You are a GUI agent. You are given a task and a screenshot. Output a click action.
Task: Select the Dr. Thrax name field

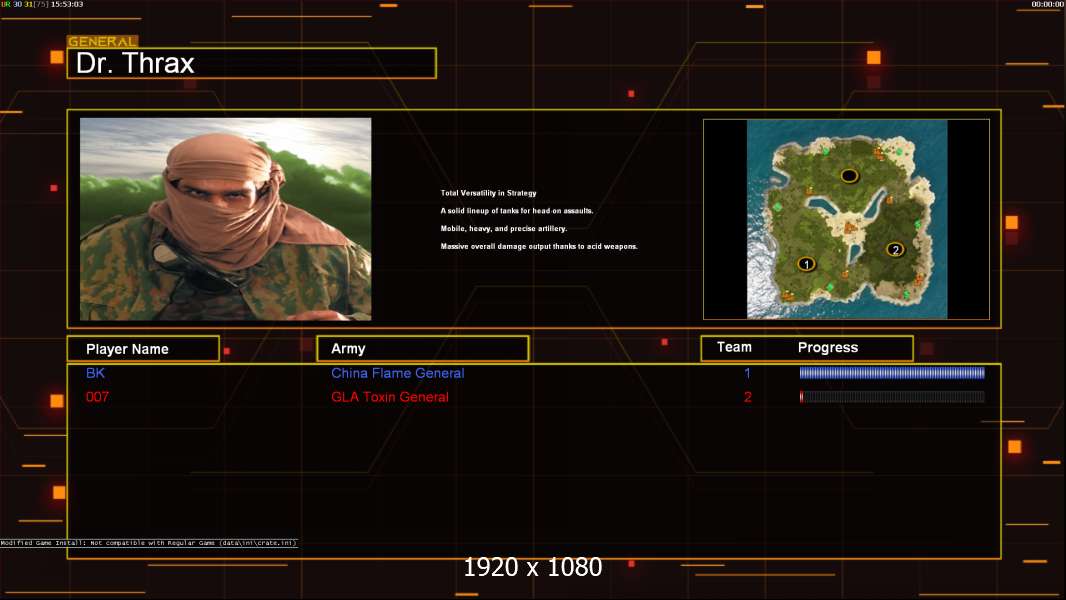[252, 63]
